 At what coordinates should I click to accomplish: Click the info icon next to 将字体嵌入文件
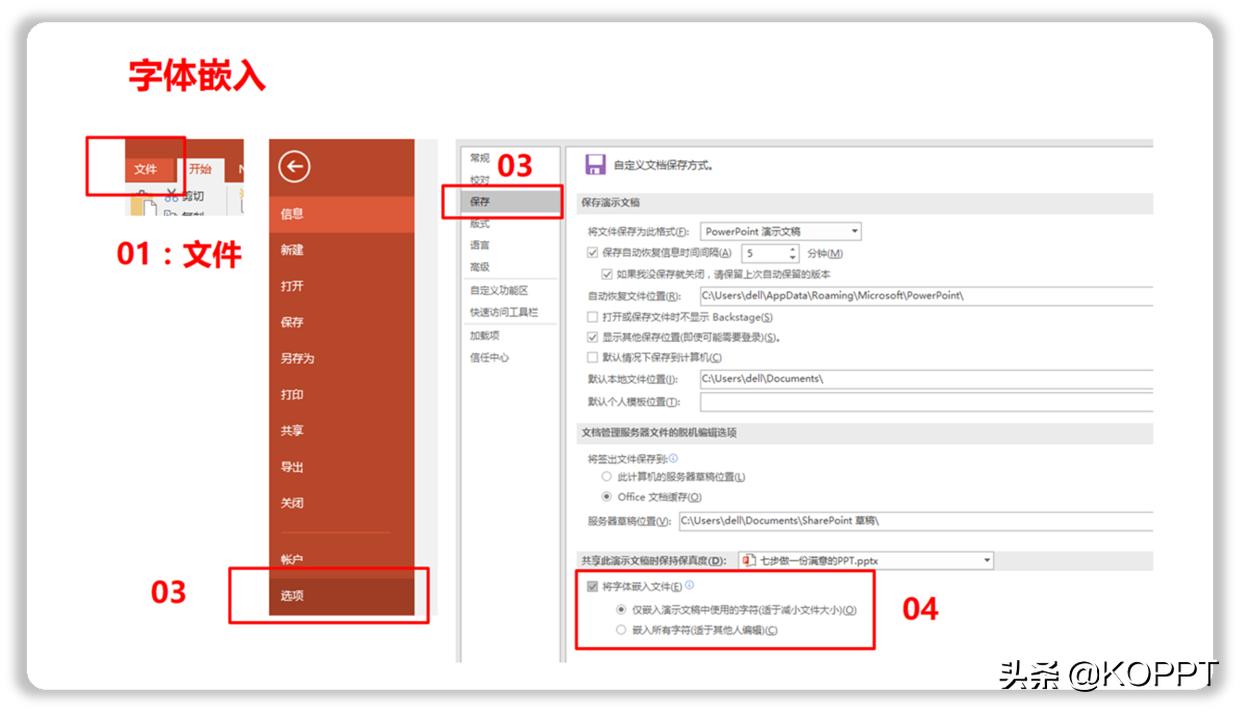point(690,585)
